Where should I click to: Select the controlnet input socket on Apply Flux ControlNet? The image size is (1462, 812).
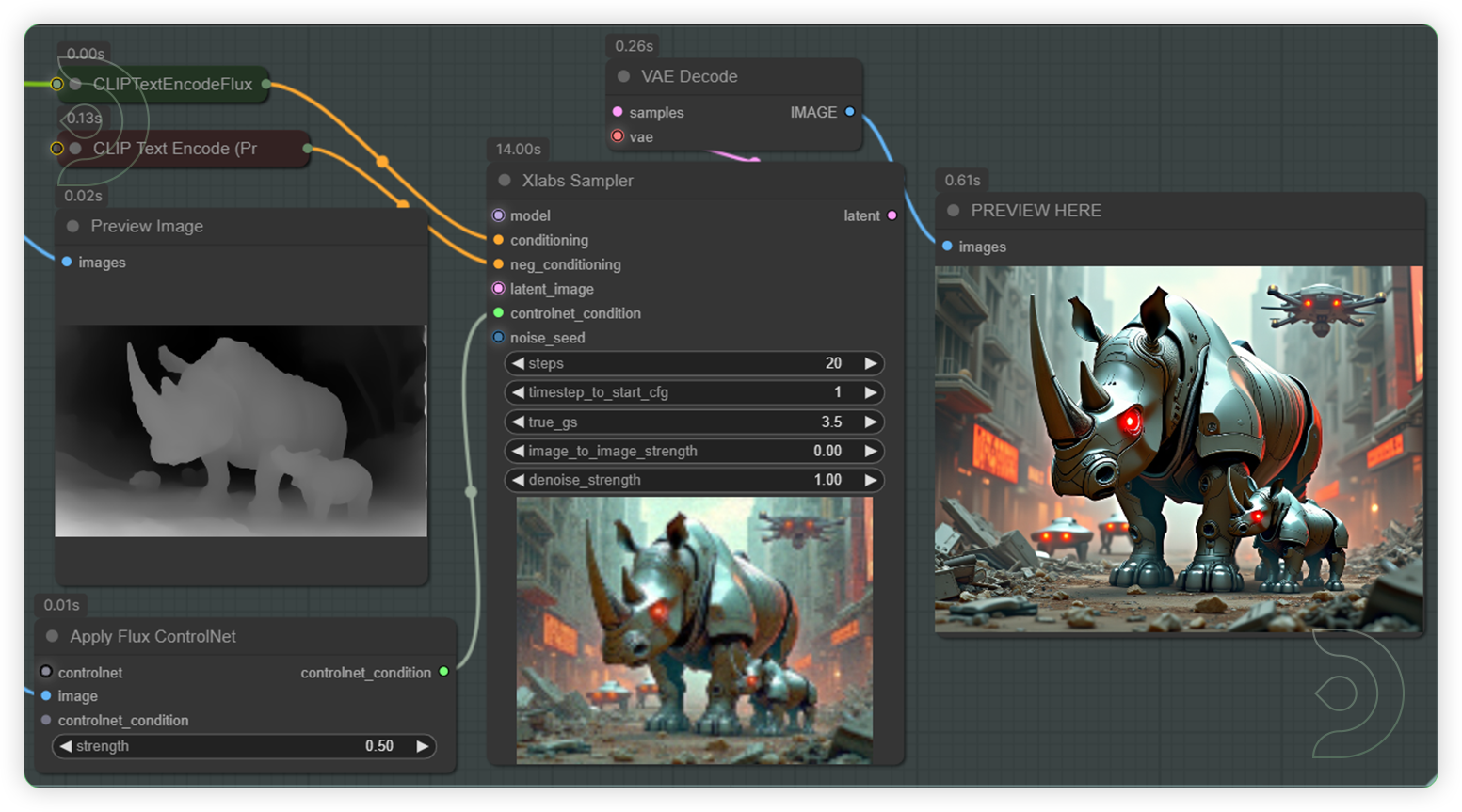46,672
